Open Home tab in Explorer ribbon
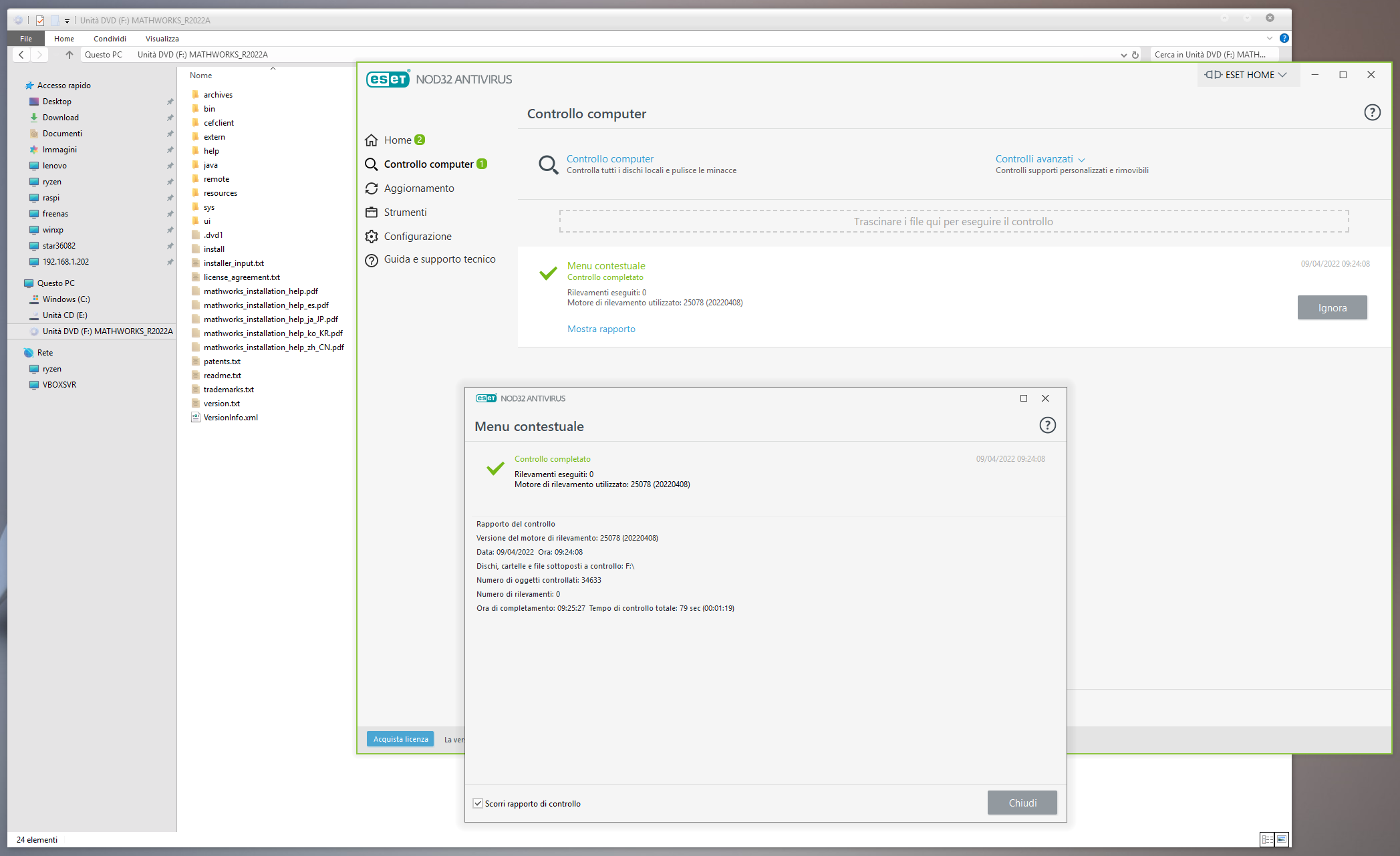Viewport: 1400px width, 856px height. coord(64,39)
